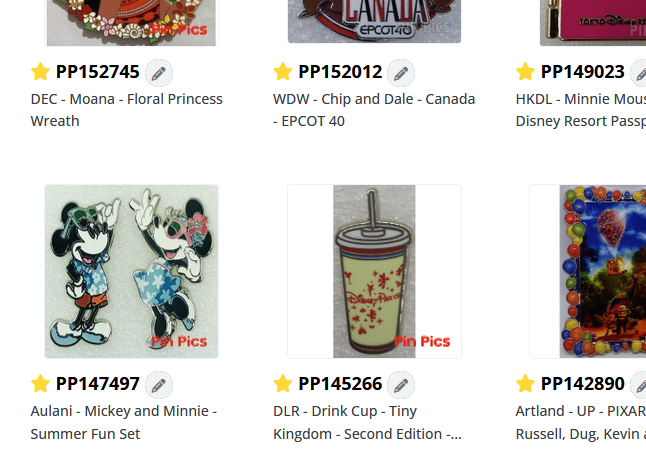Click the pencil edit icon for PP147497
646x461 pixels.
pos(158,384)
